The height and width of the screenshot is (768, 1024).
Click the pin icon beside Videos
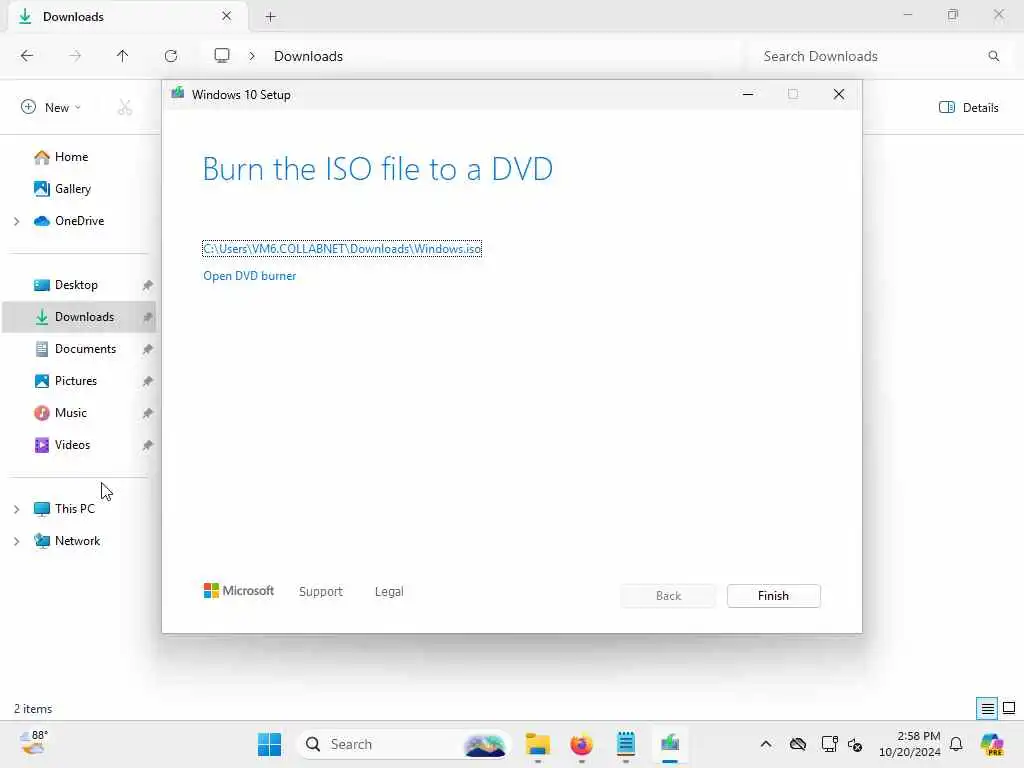148,445
